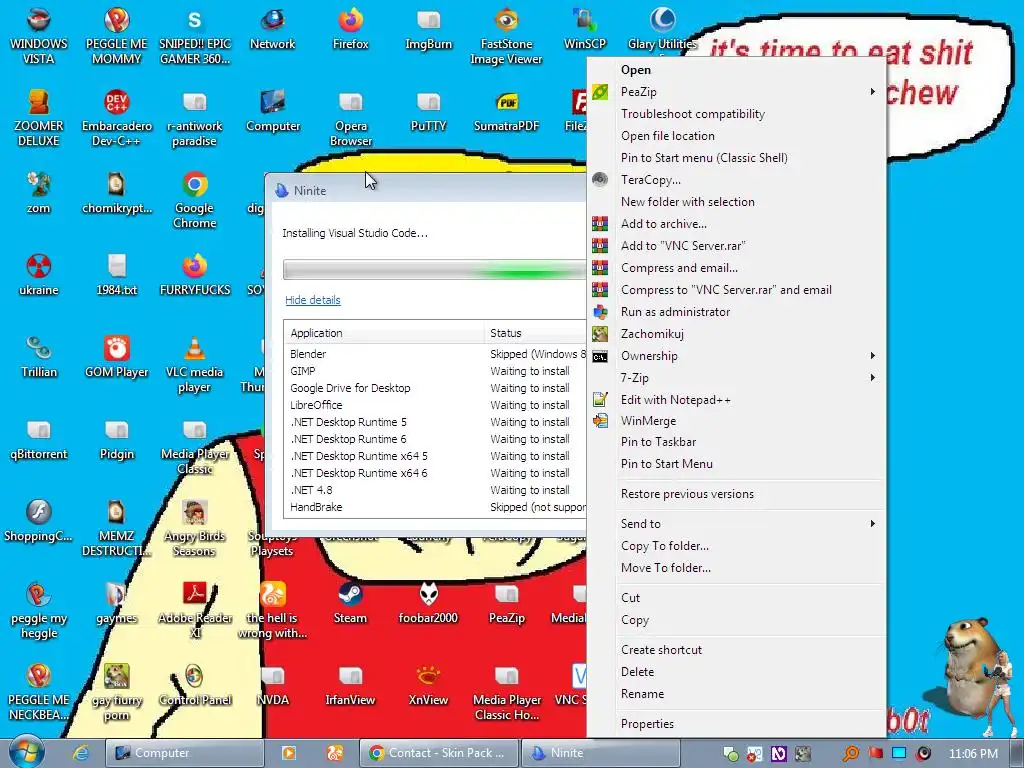
Task: Choose WinMerge from context menu
Action: pyautogui.click(x=736, y=421)
